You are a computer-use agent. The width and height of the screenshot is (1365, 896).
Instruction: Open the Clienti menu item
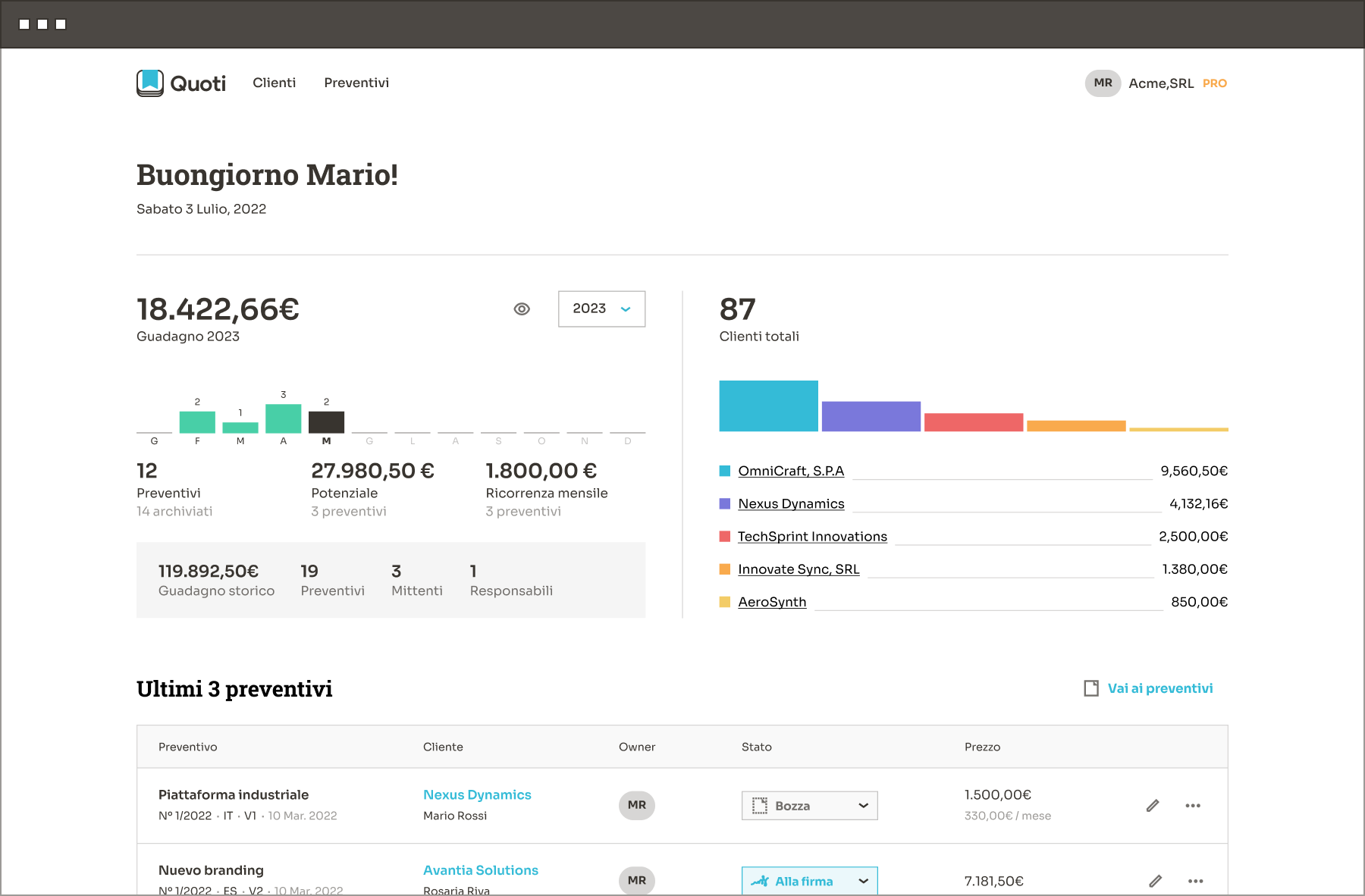pyautogui.click(x=275, y=83)
